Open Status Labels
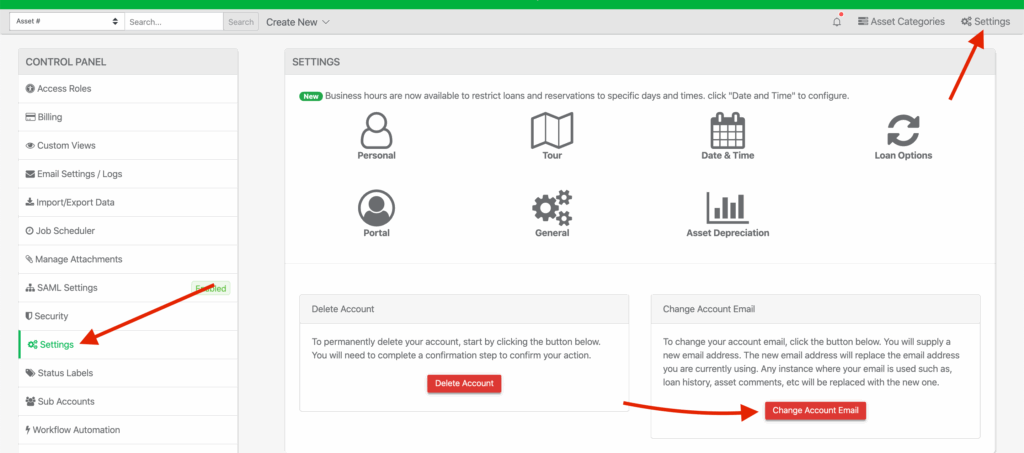The height and width of the screenshot is (453, 1024). pyautogui.click(x=128, y=373)
